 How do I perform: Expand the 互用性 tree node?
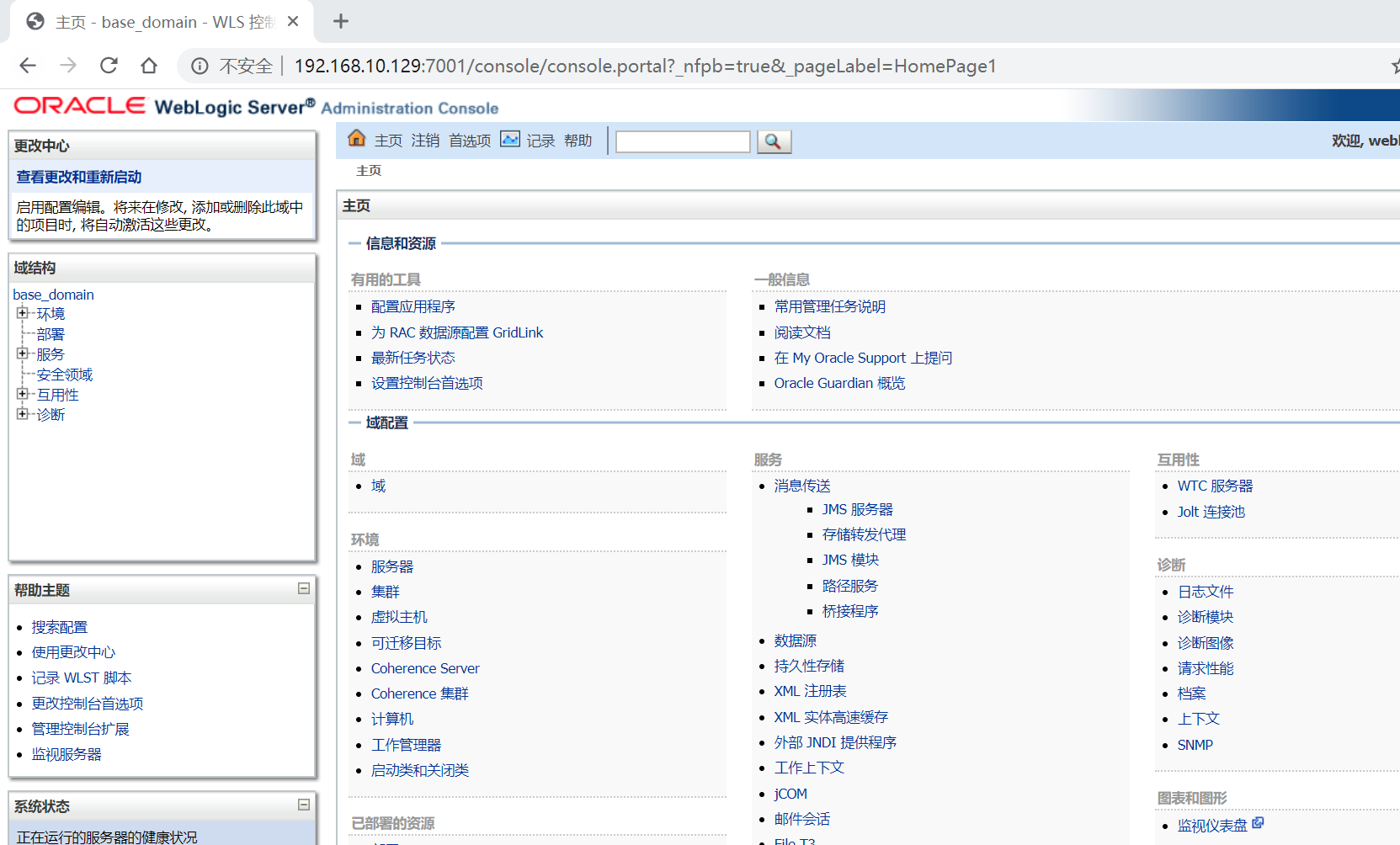tap(23, 394)
